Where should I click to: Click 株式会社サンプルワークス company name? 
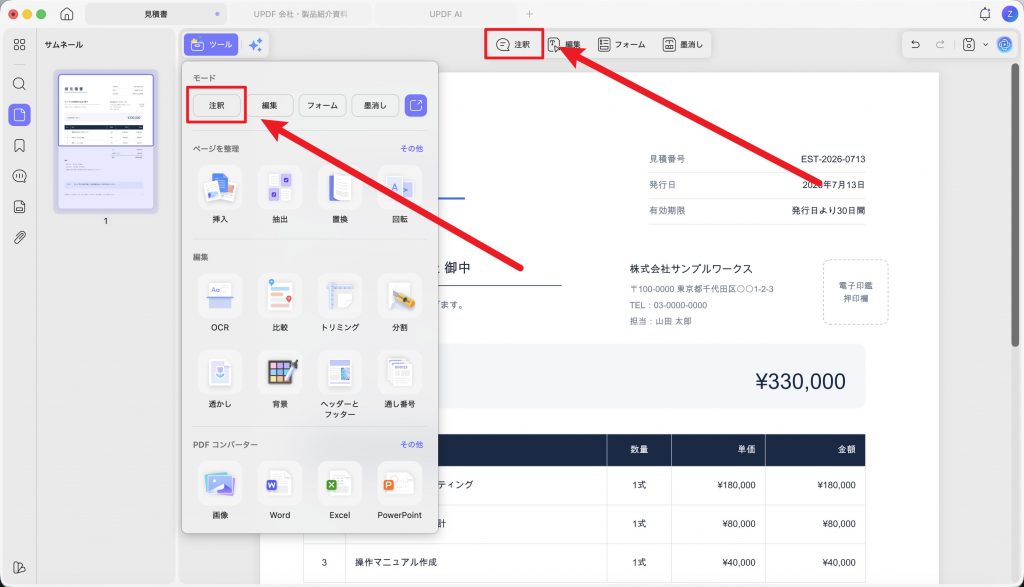[691, 268]
